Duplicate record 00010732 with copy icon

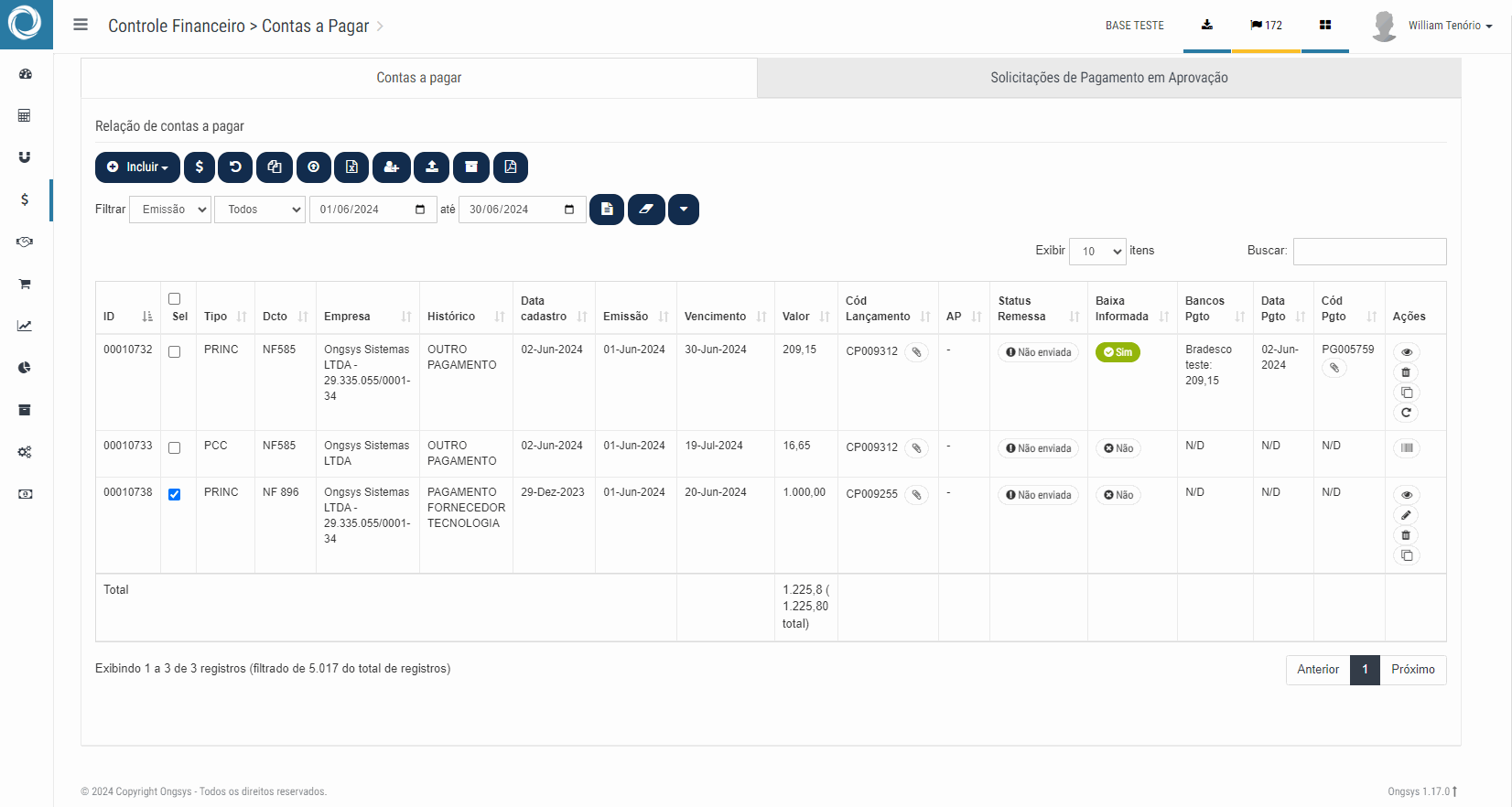coord(1407,393)
